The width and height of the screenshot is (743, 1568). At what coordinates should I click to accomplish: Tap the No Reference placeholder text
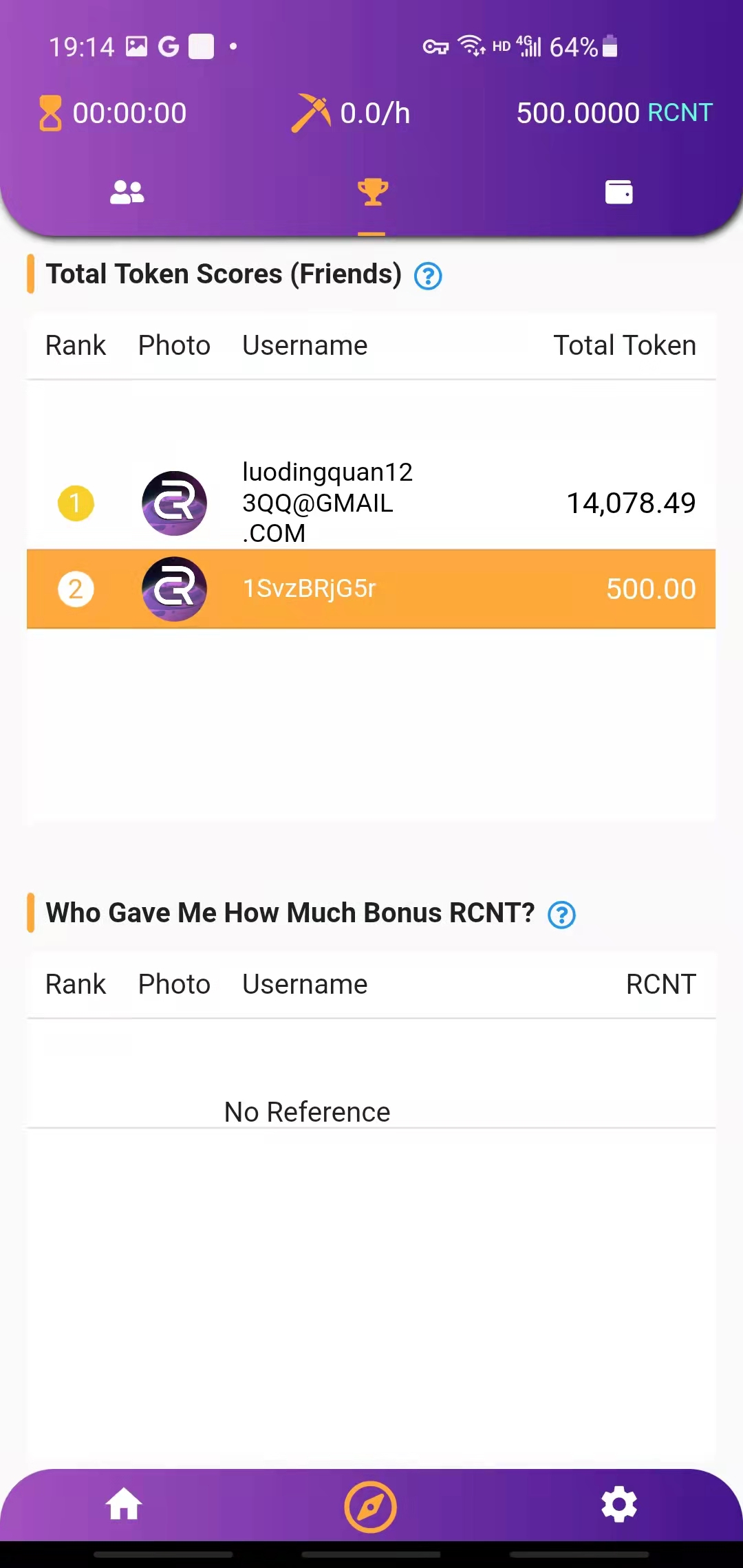click(307, 1112)
